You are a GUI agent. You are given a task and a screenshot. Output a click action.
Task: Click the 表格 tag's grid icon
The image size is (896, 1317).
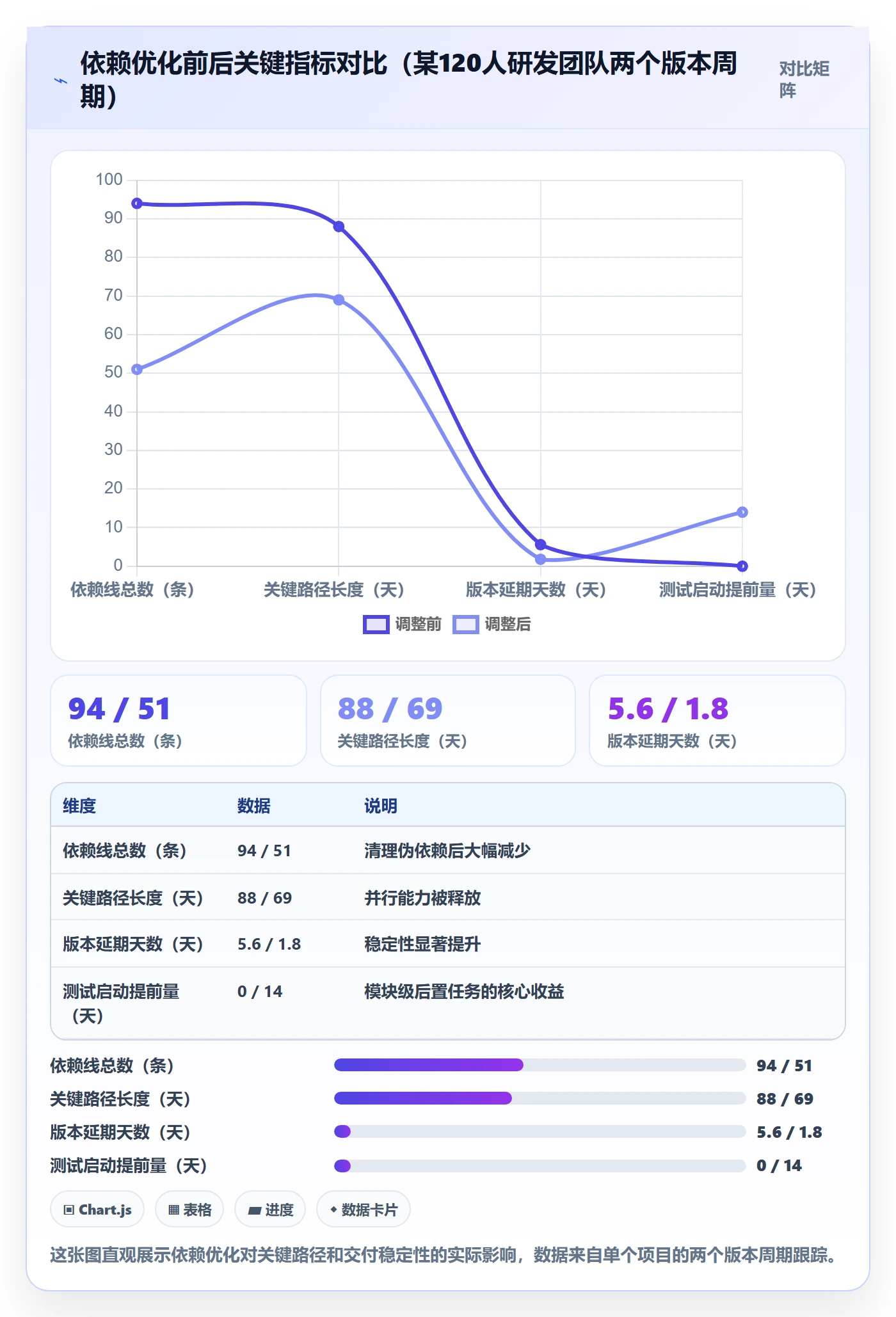click(x=173, y=1209)
